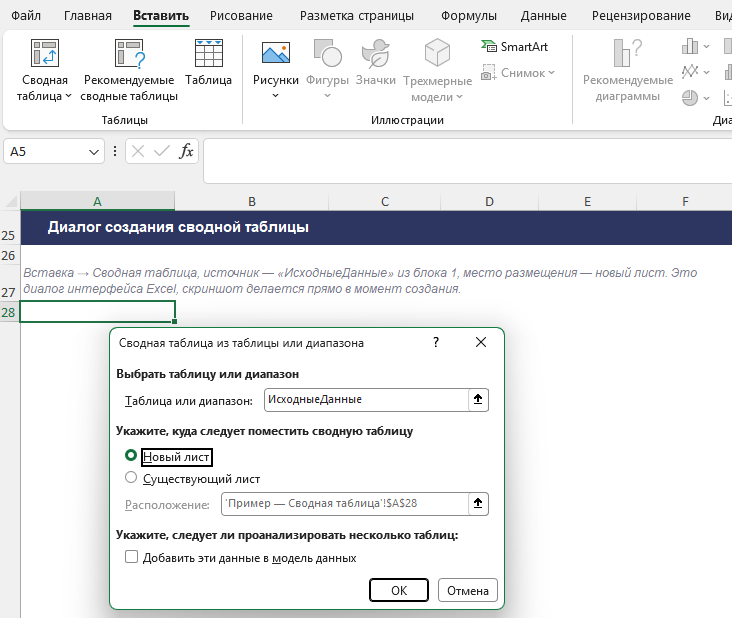Collapse range selector for Расположение field
Viewport: 732px width, 618px height.
[478, 504]
